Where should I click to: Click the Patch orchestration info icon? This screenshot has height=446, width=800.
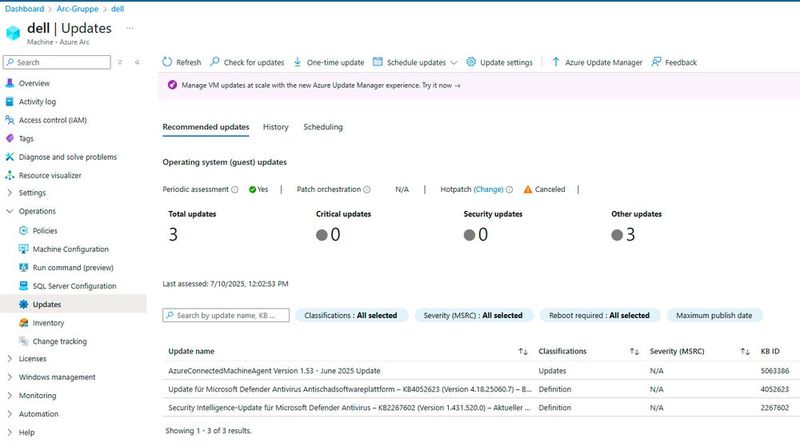coord(367,189)
